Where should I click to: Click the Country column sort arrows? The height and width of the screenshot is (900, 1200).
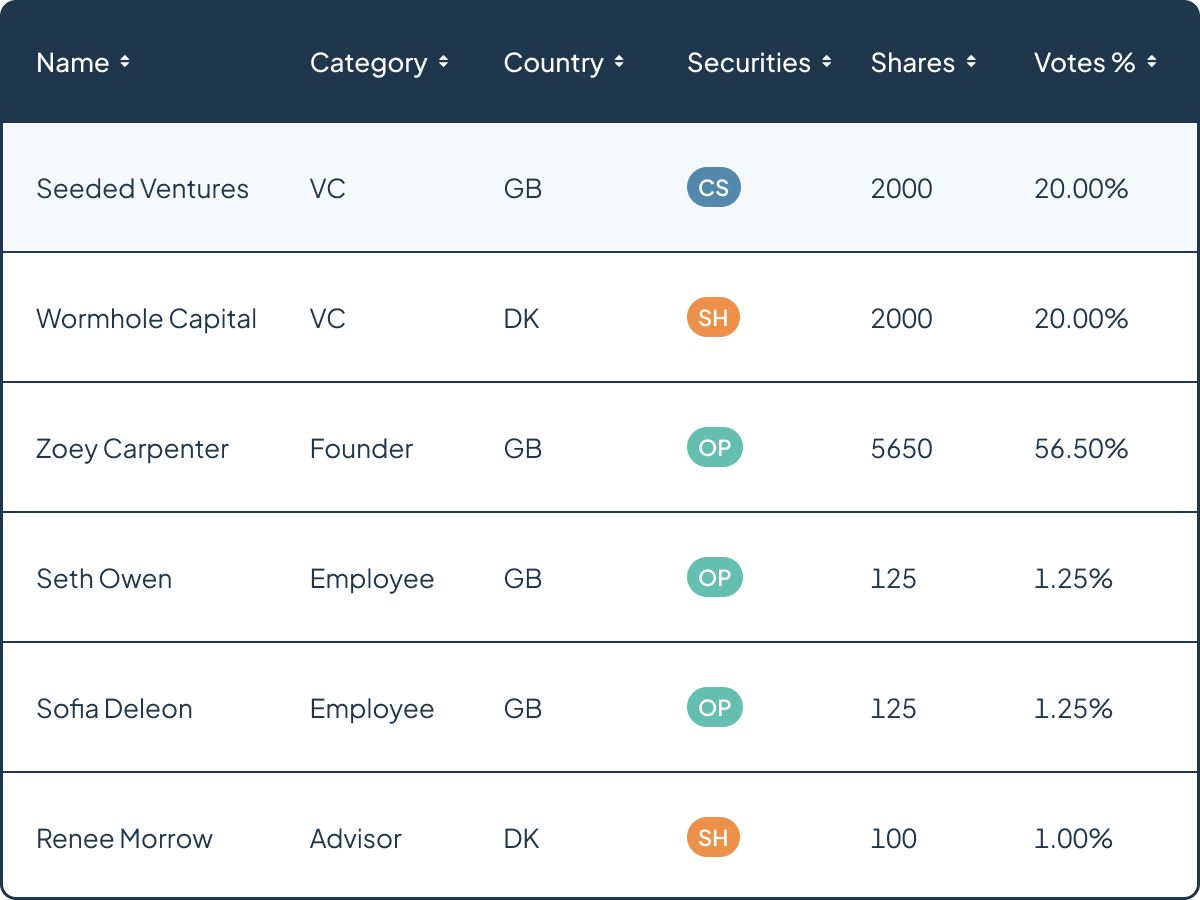tap(619, 62)
